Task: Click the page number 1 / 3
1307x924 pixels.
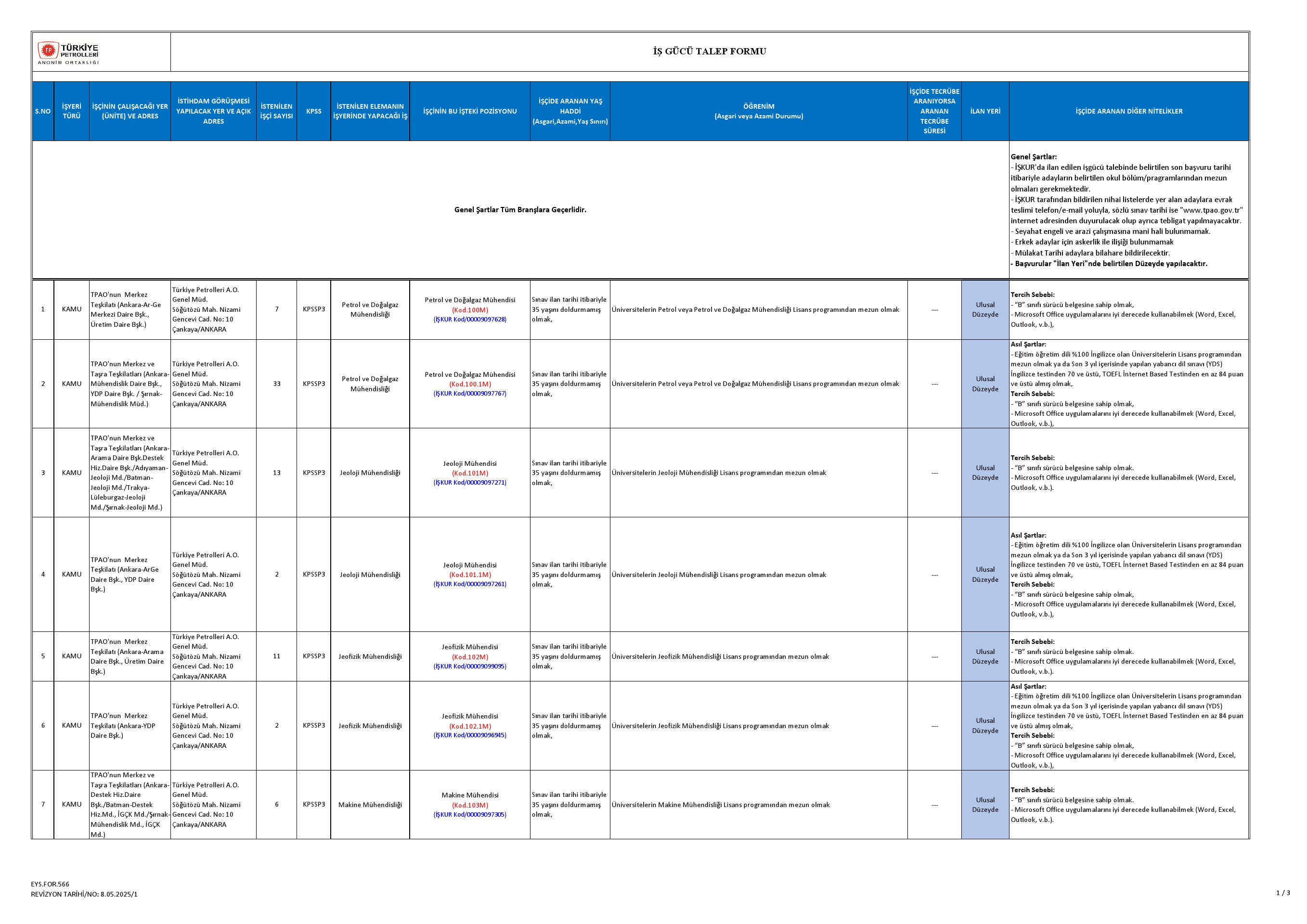Action: [1283, 893]
